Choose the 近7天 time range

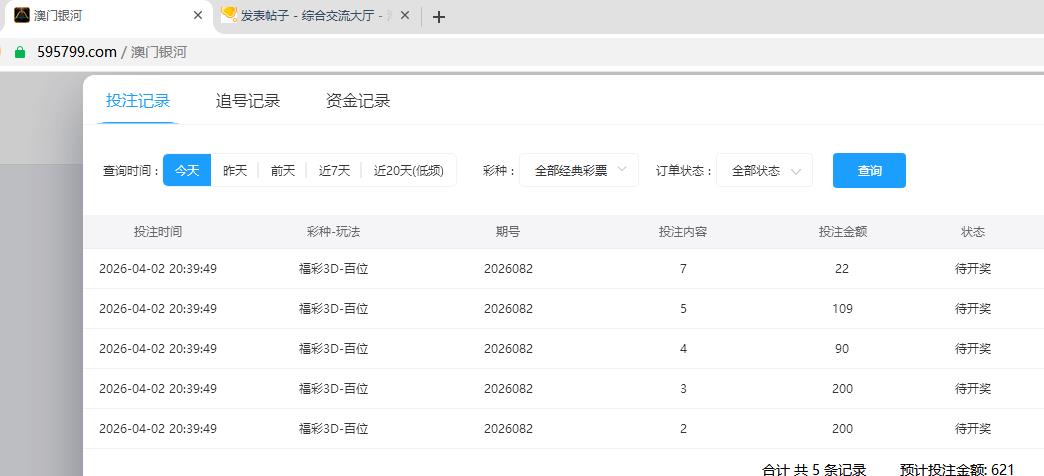point(334,171)
